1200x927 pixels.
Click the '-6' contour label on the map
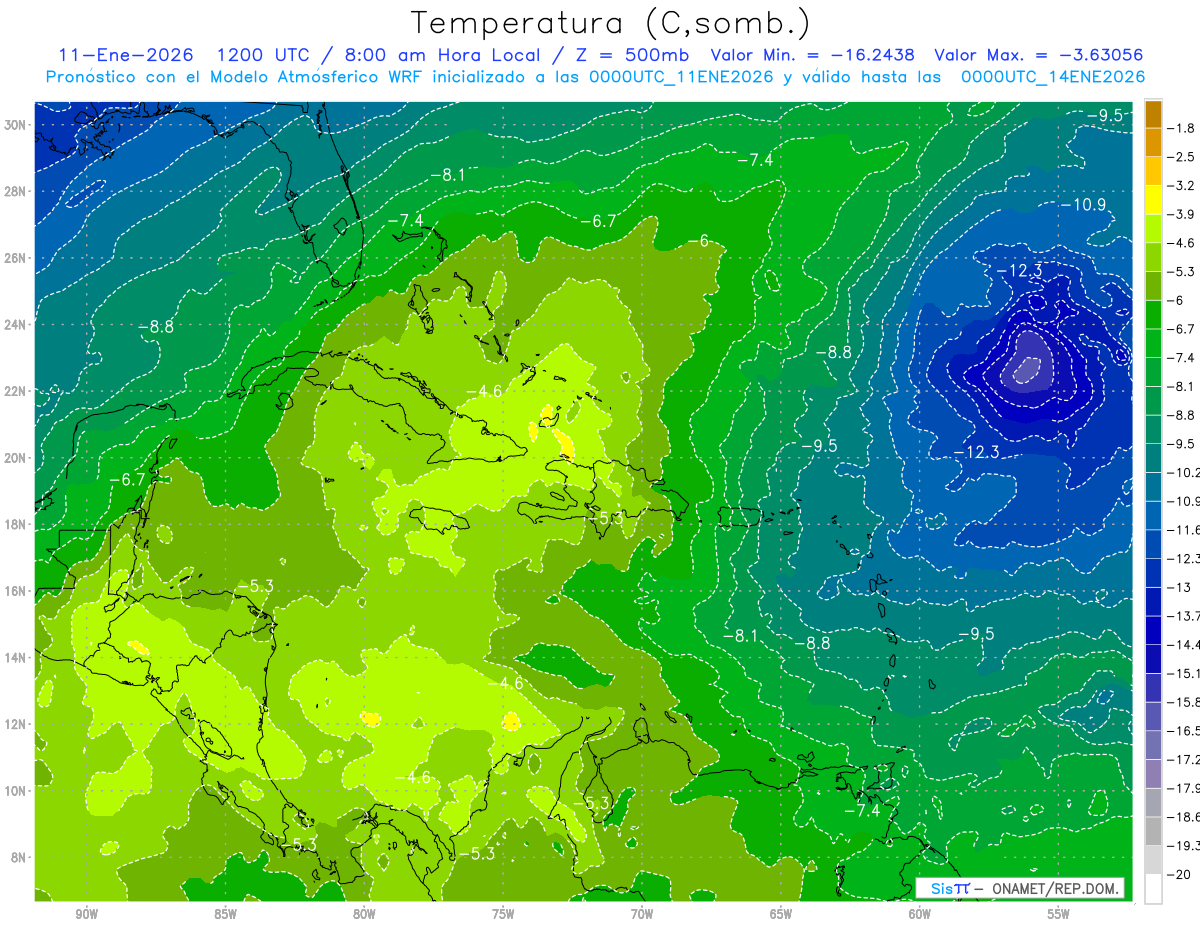(x=700, y=241)
